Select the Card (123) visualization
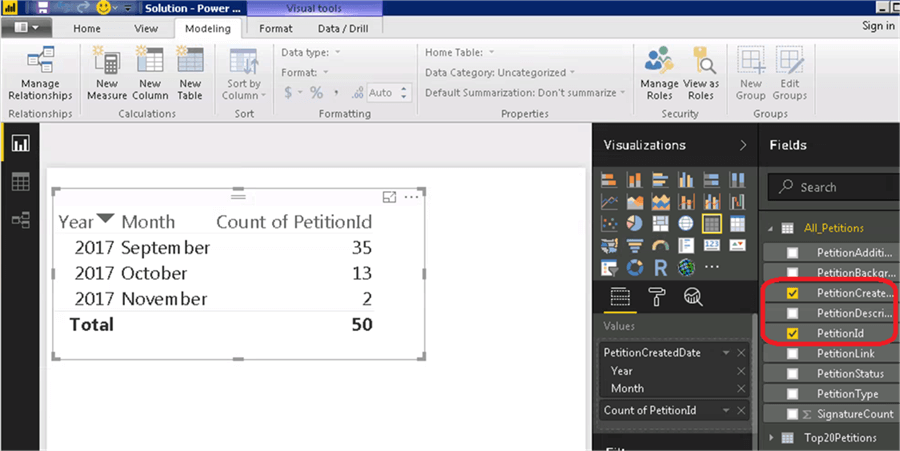 pos(712,246)
